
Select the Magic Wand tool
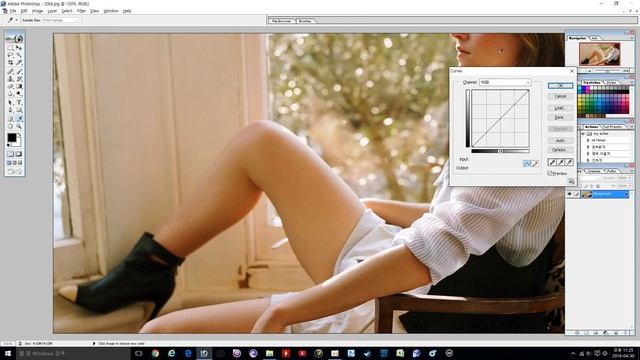coord(19,56)
